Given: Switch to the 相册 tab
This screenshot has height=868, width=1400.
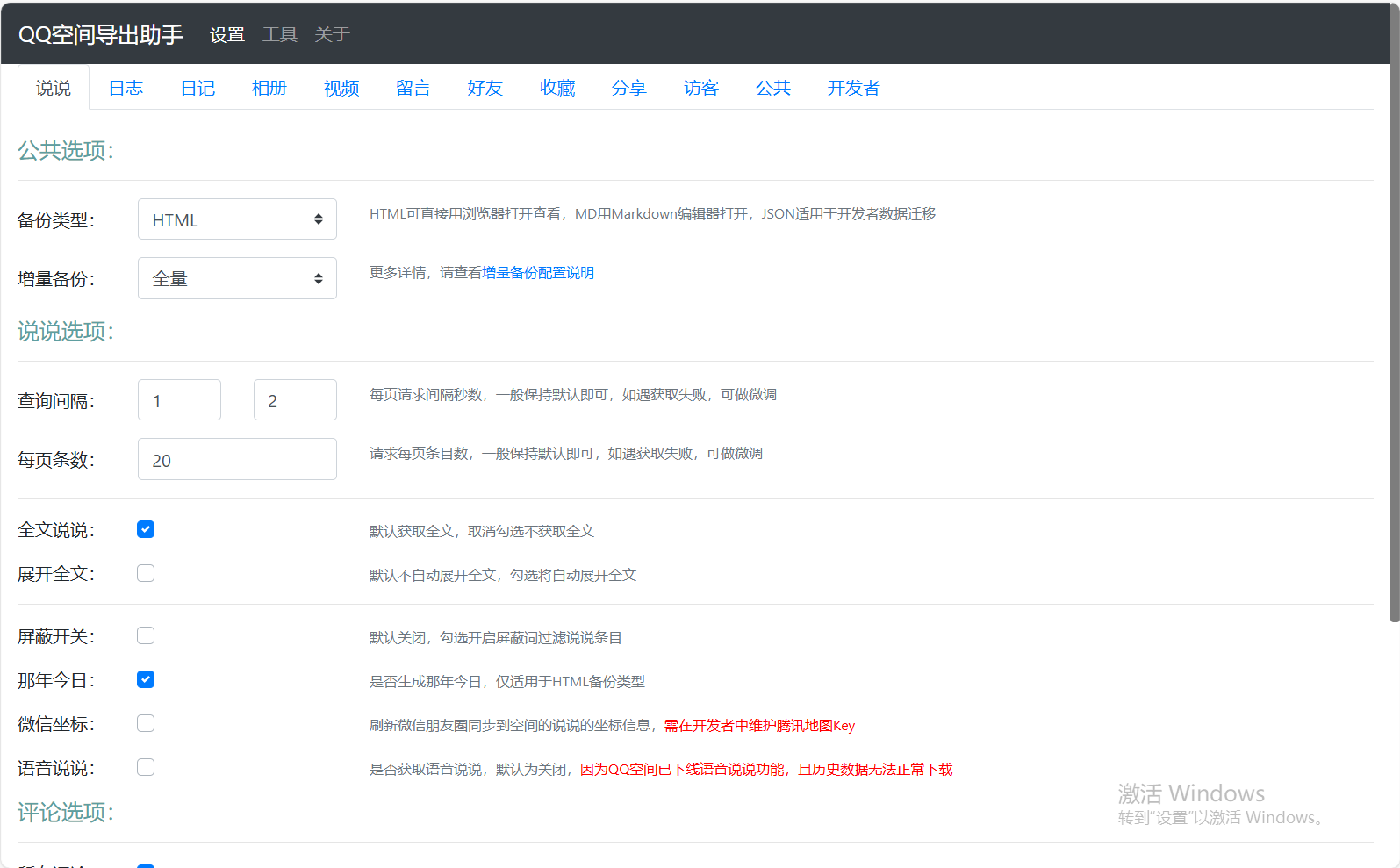Looking at the screenshot, I should (269, 88).
